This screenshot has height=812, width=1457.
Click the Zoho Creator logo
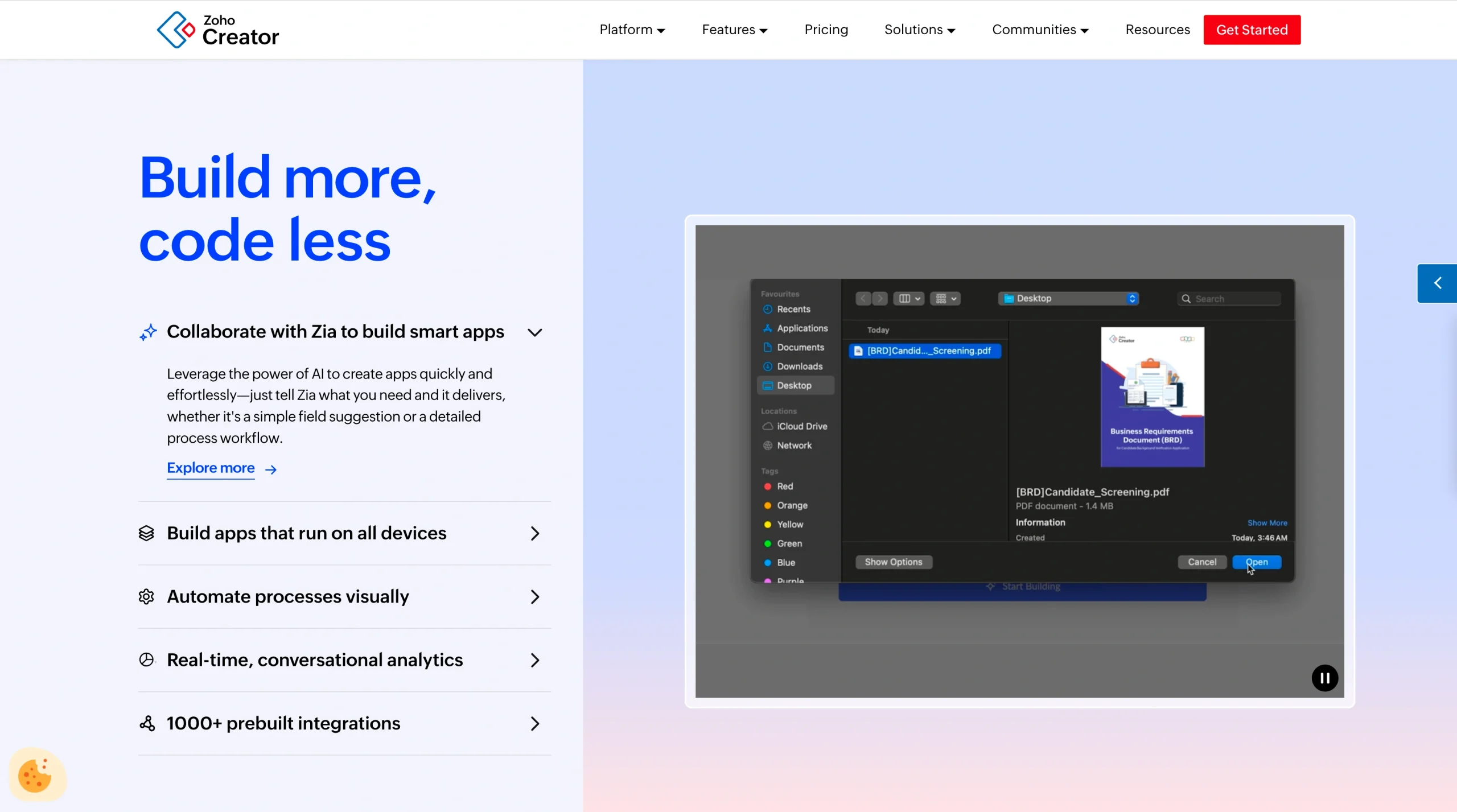[218, 30]
